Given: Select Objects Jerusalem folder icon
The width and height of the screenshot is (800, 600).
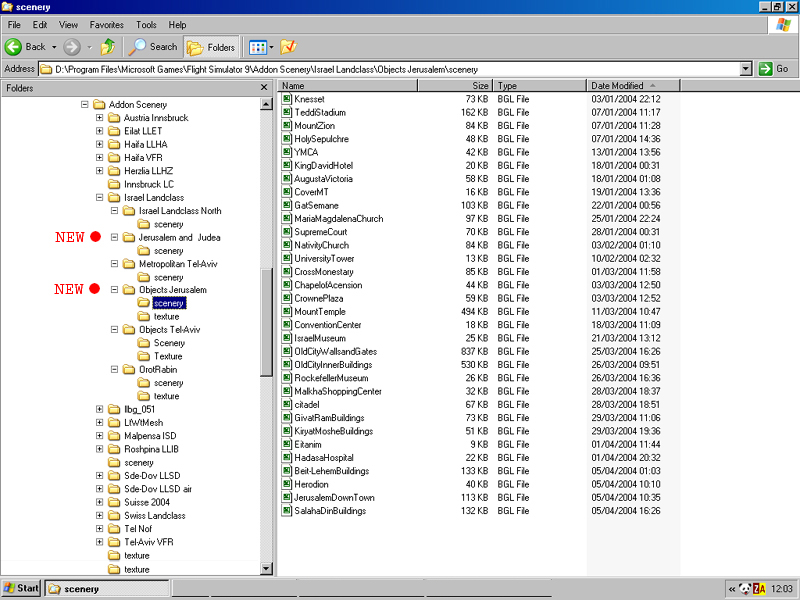Looking at the screenshot, I should click(x=129, y=290).
